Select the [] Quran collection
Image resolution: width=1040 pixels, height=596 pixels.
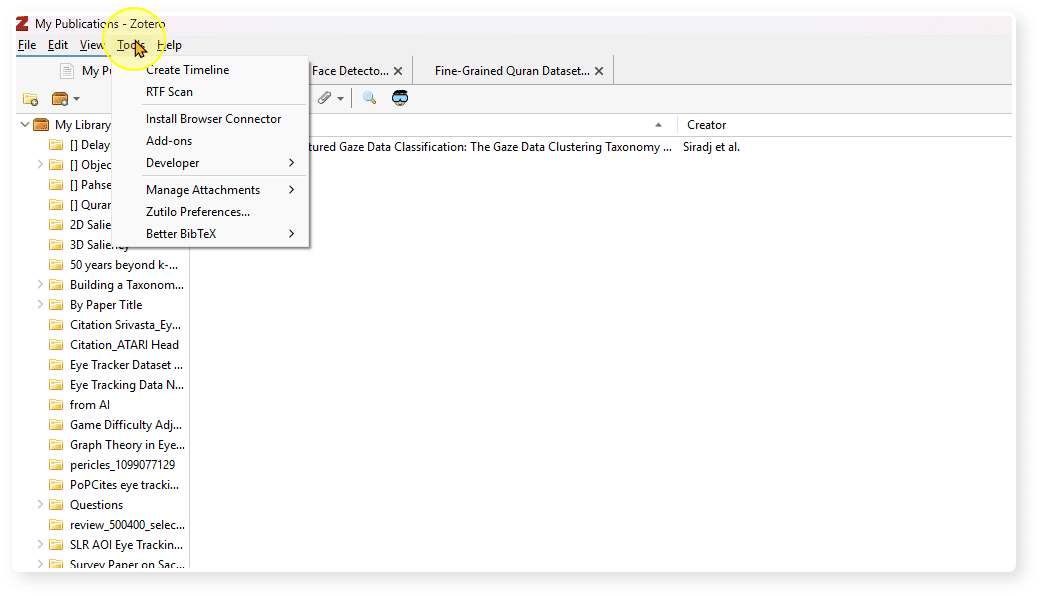pyautogui.click(x=90, y=205)
